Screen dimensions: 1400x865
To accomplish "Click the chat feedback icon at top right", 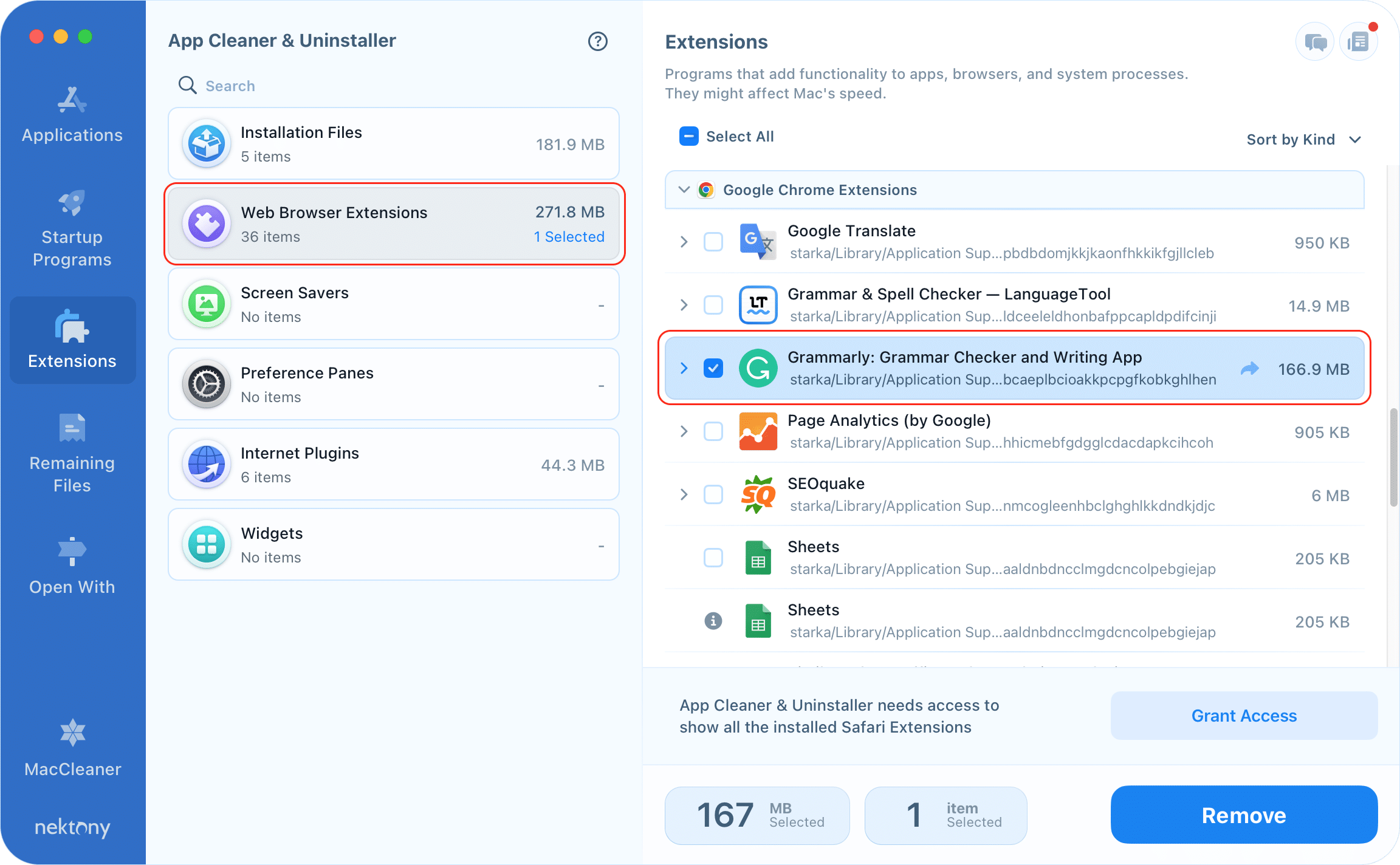I will coord(1314,41).
